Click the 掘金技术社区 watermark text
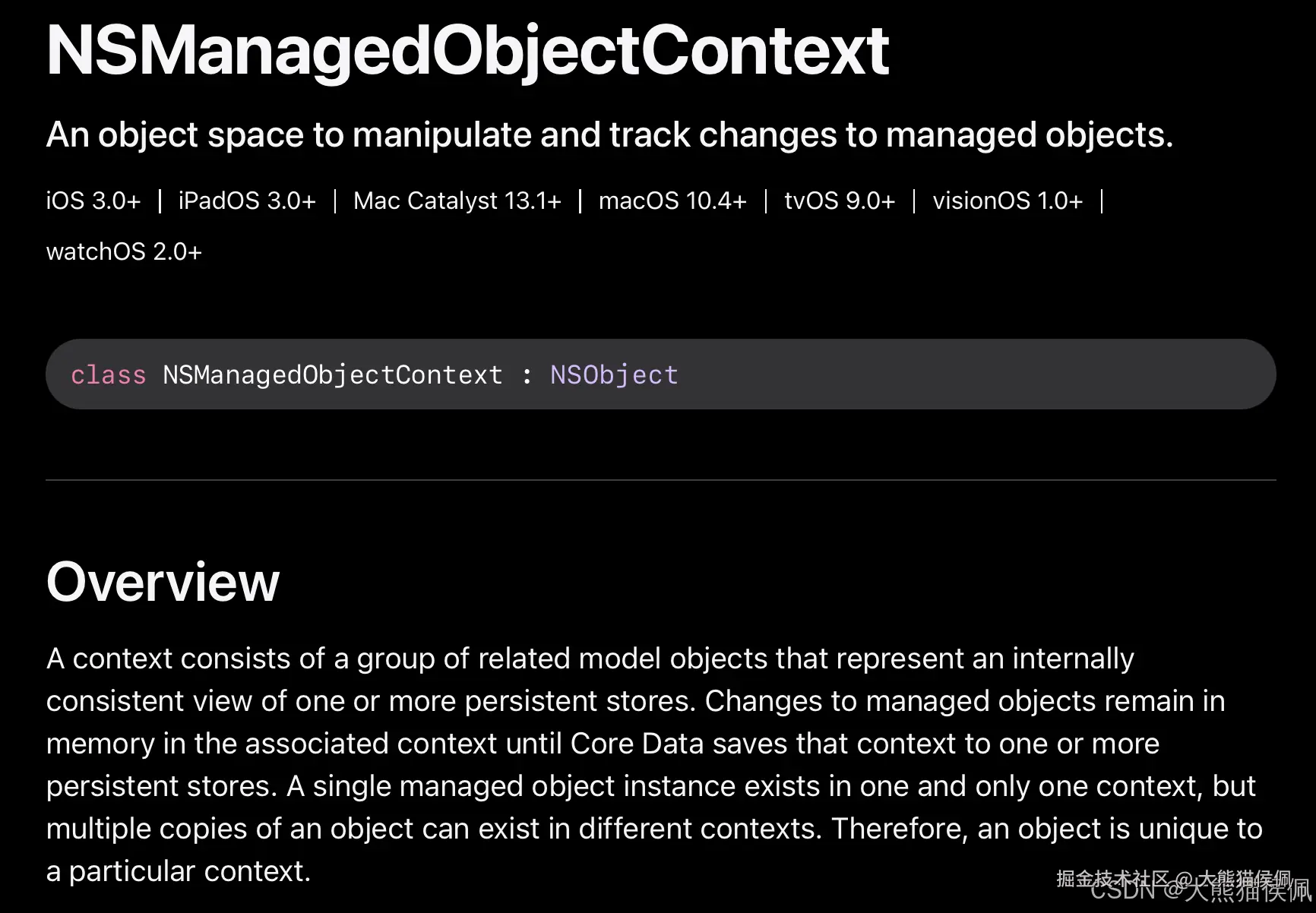 pos(1111,877)
